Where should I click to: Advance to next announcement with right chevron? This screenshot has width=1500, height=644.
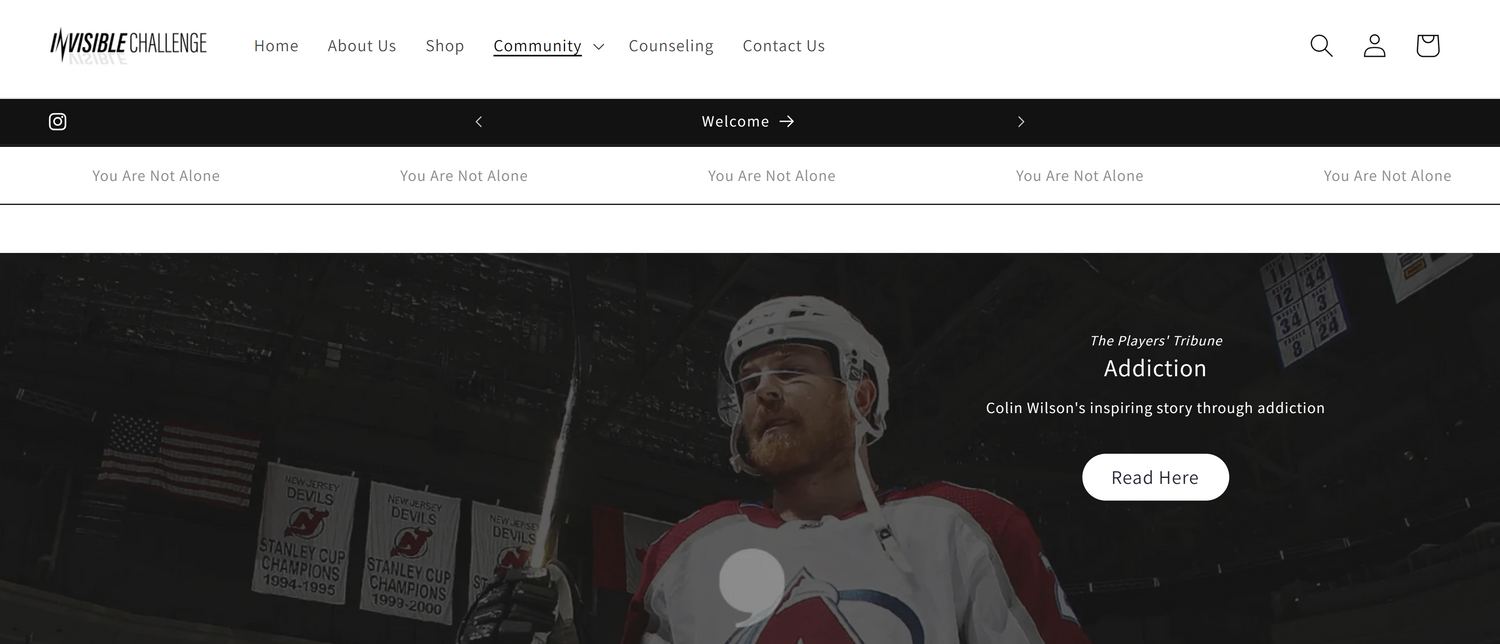(x=1020, y=122)
